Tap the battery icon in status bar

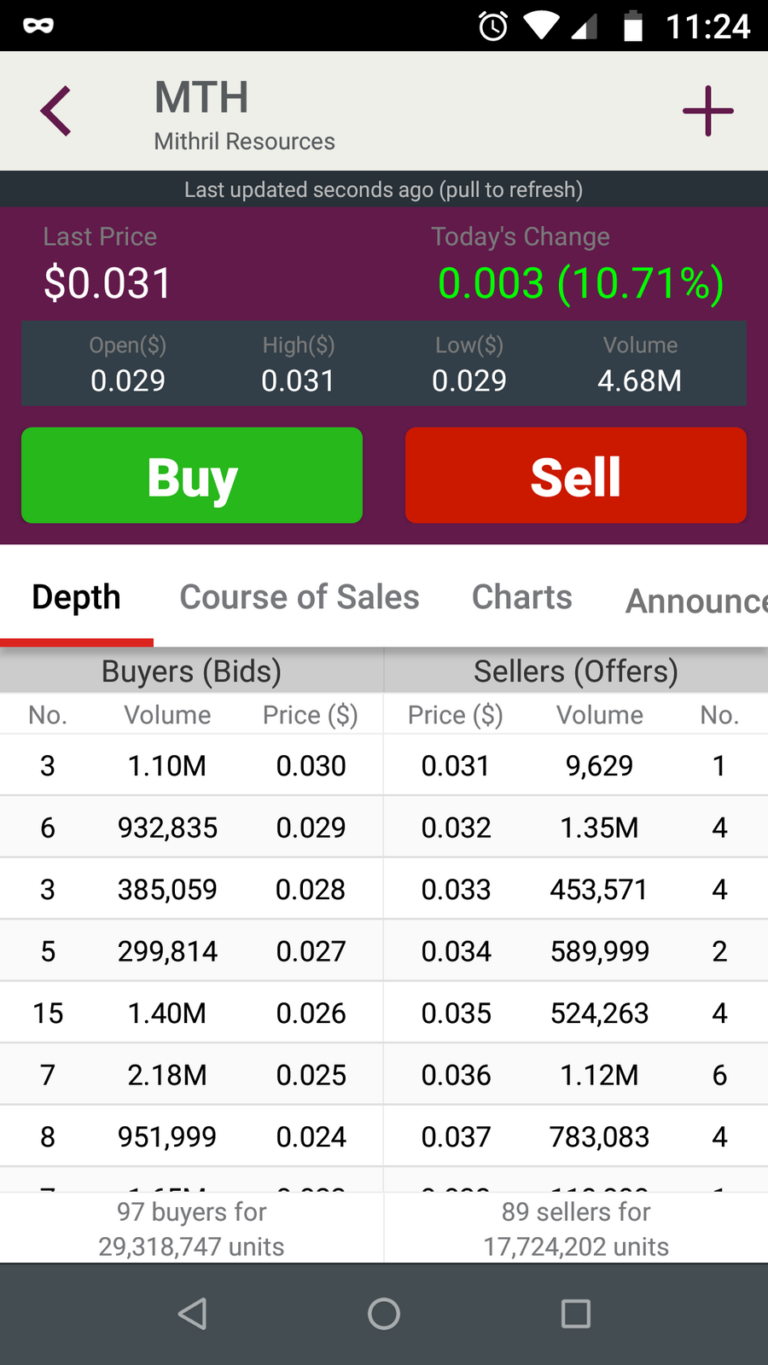coord(633,26)
